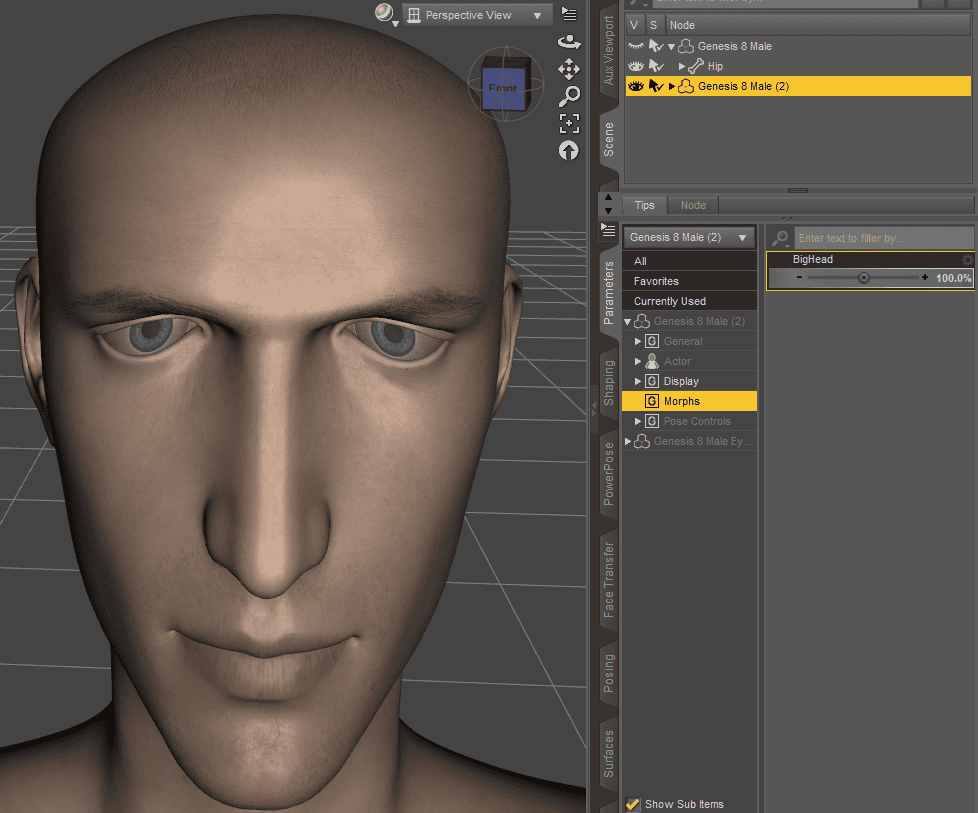Activate the camera zoom magnifier icon
Image resolution: width=978 pixels, height=813 pixels.
[x=569, y=96]
